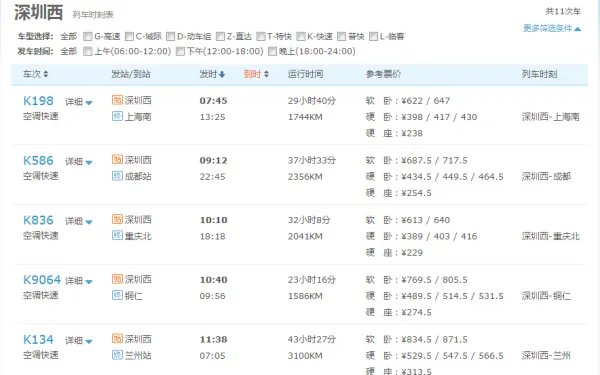Click the origin station icon in the K586 row
600x375 pixels.
(117, 160)
